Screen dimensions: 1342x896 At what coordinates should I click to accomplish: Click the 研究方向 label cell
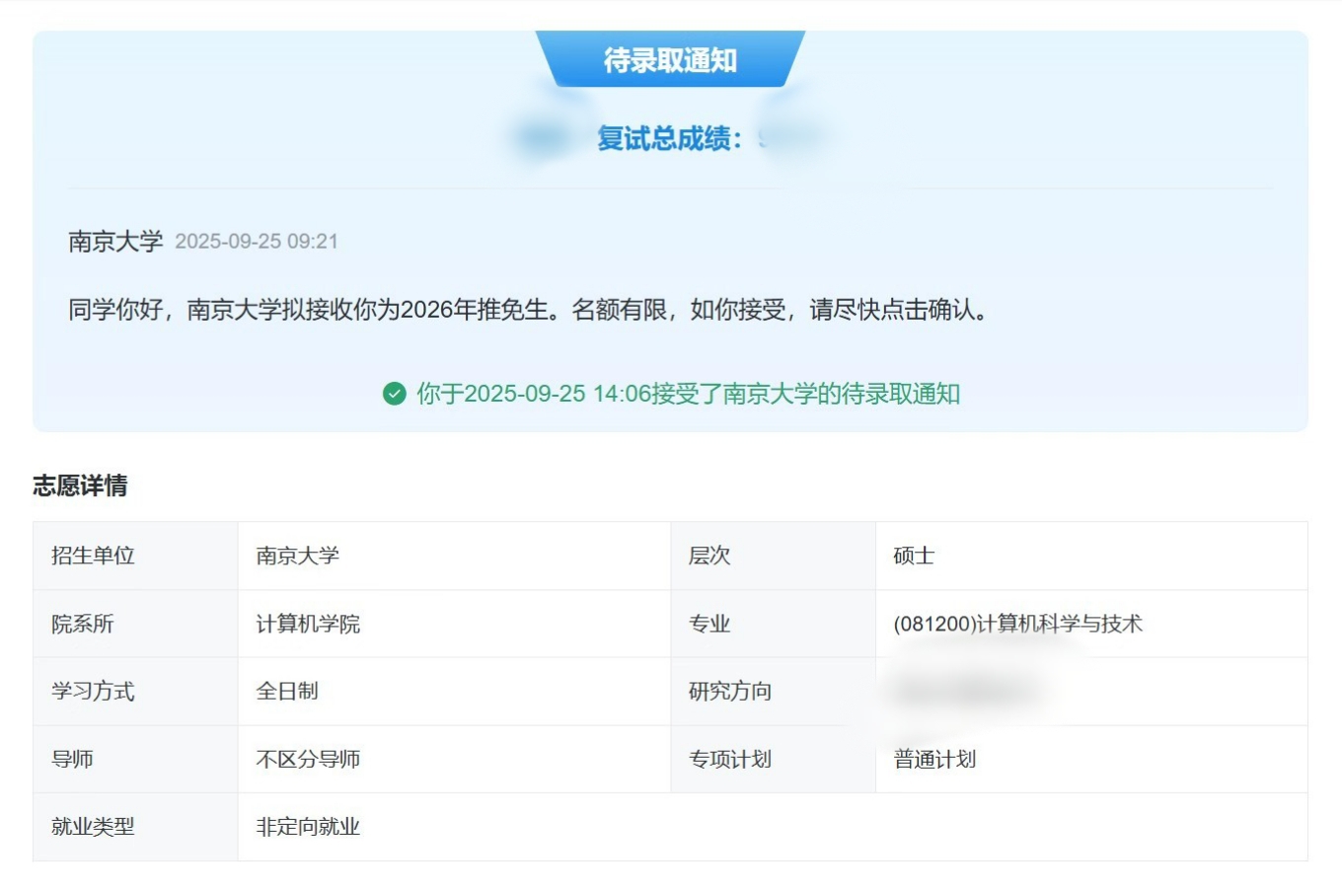click(773, 692)
